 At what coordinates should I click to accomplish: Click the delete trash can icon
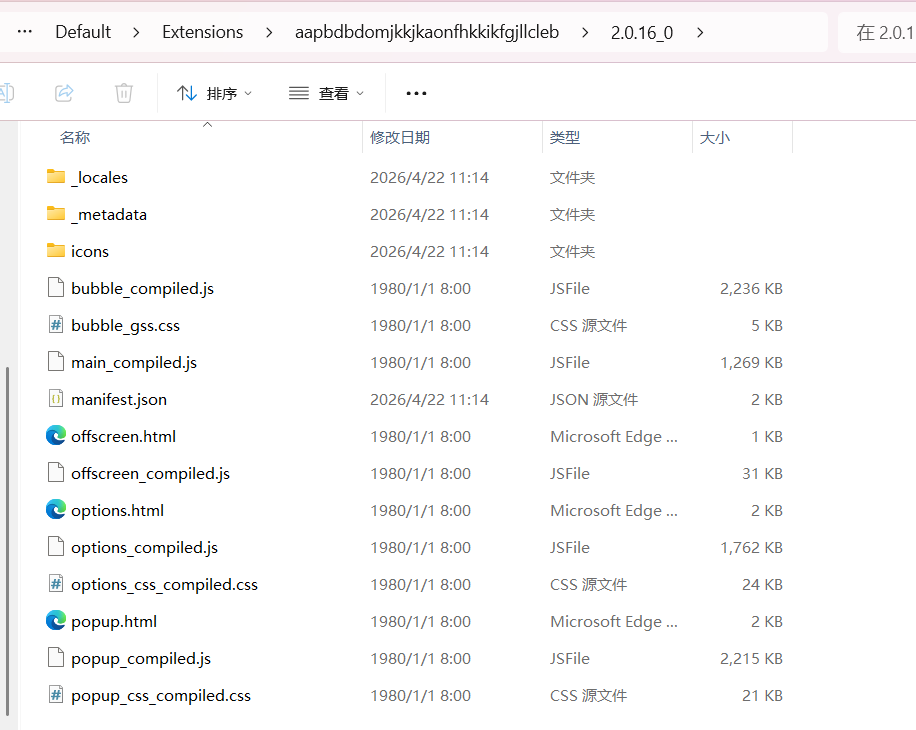[124, 93]
